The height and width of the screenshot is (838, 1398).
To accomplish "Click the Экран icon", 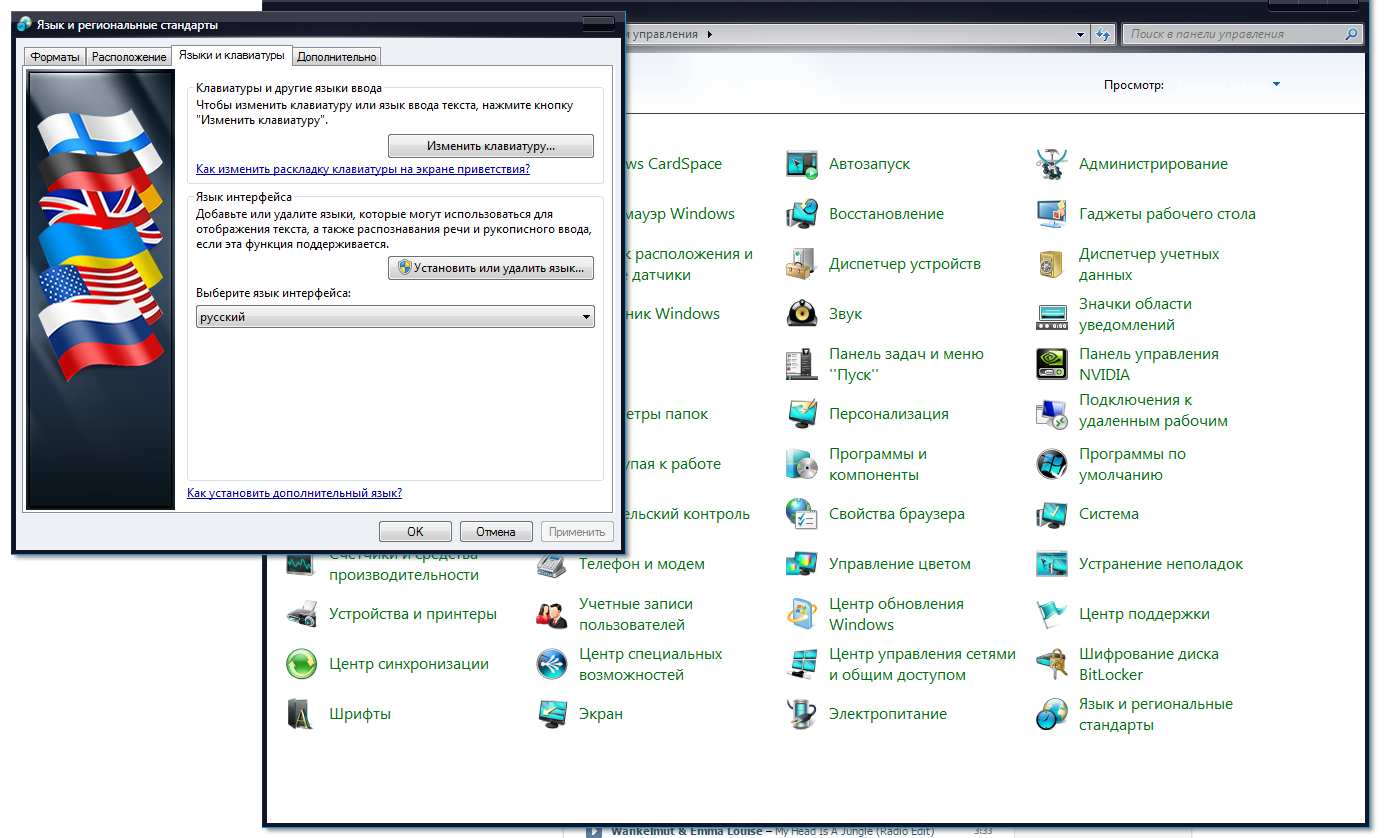I will 552,714.
